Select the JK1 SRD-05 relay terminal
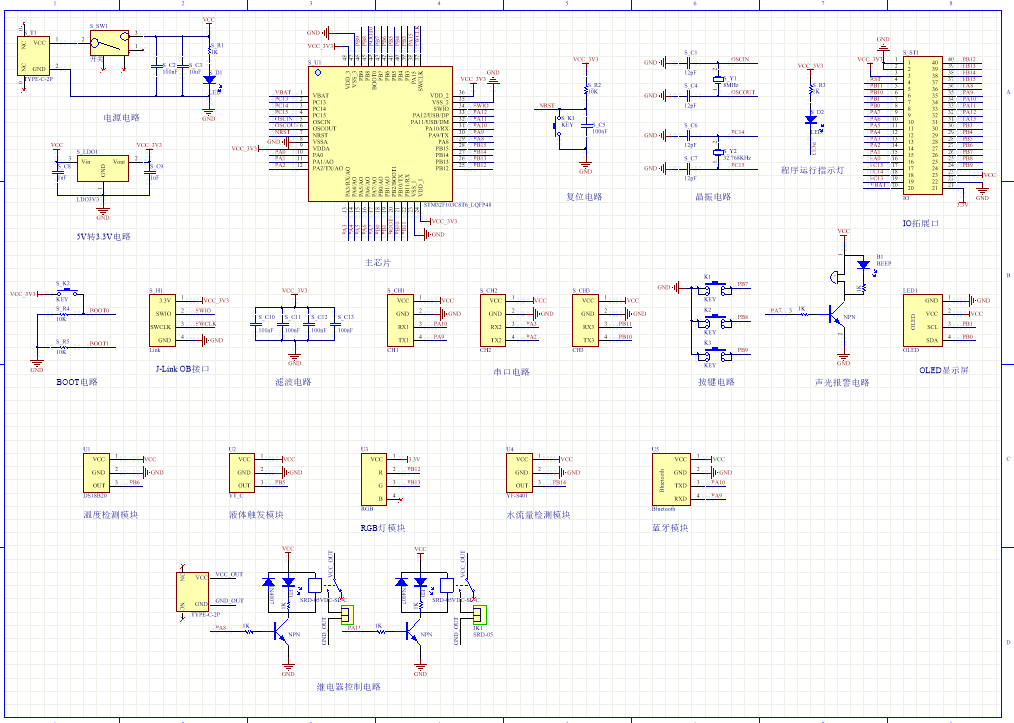1014x723 pixels. click(479, 614)
